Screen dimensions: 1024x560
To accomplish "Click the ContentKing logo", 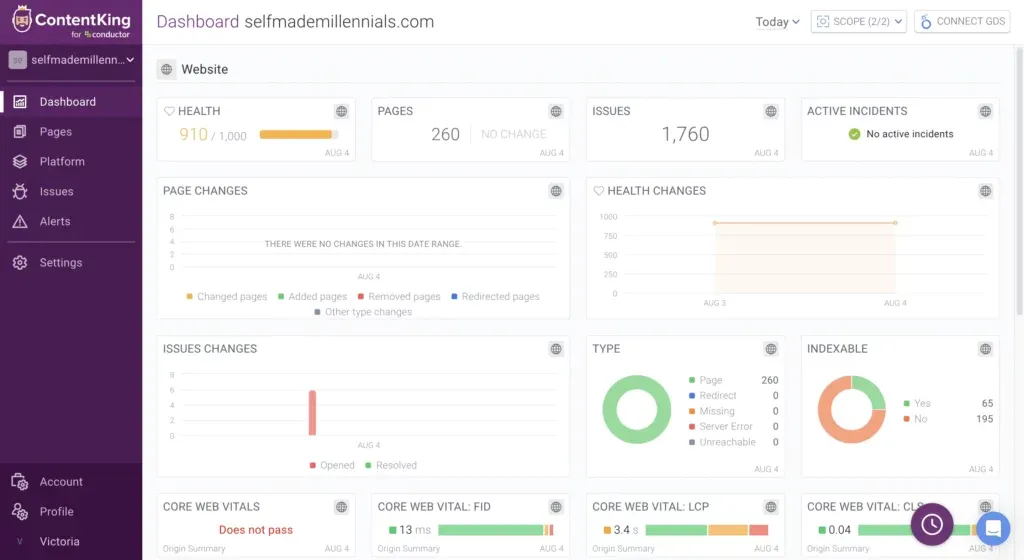I will [71, 22].
